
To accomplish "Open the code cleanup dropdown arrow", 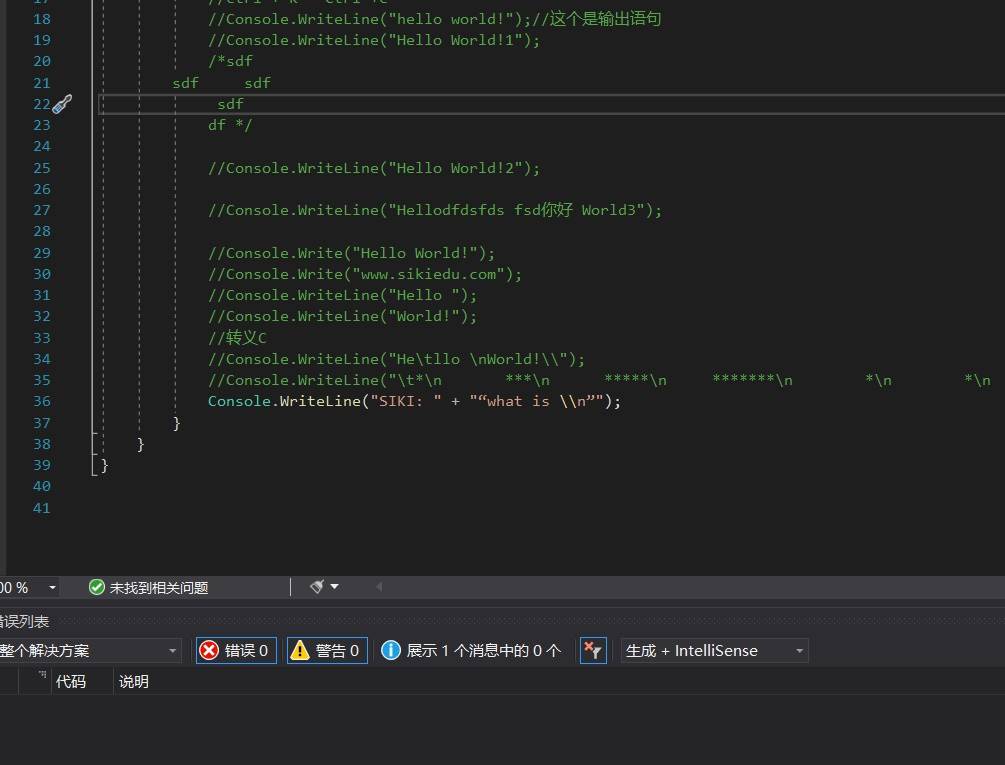I will [335, 586].
